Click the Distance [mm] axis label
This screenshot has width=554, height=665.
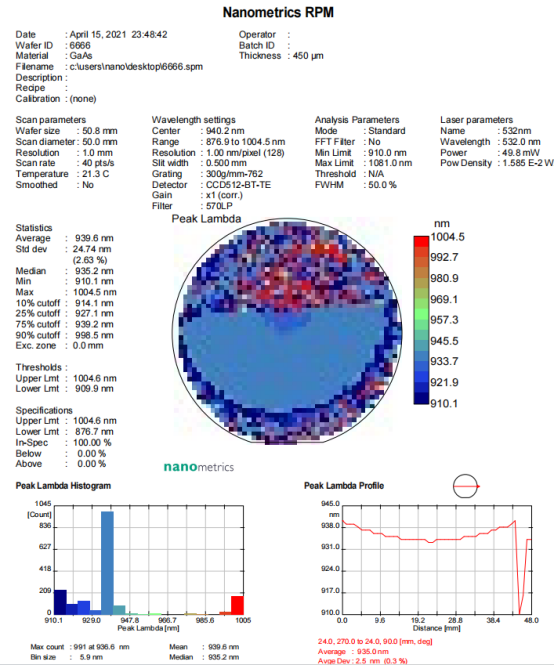[436, 628]
